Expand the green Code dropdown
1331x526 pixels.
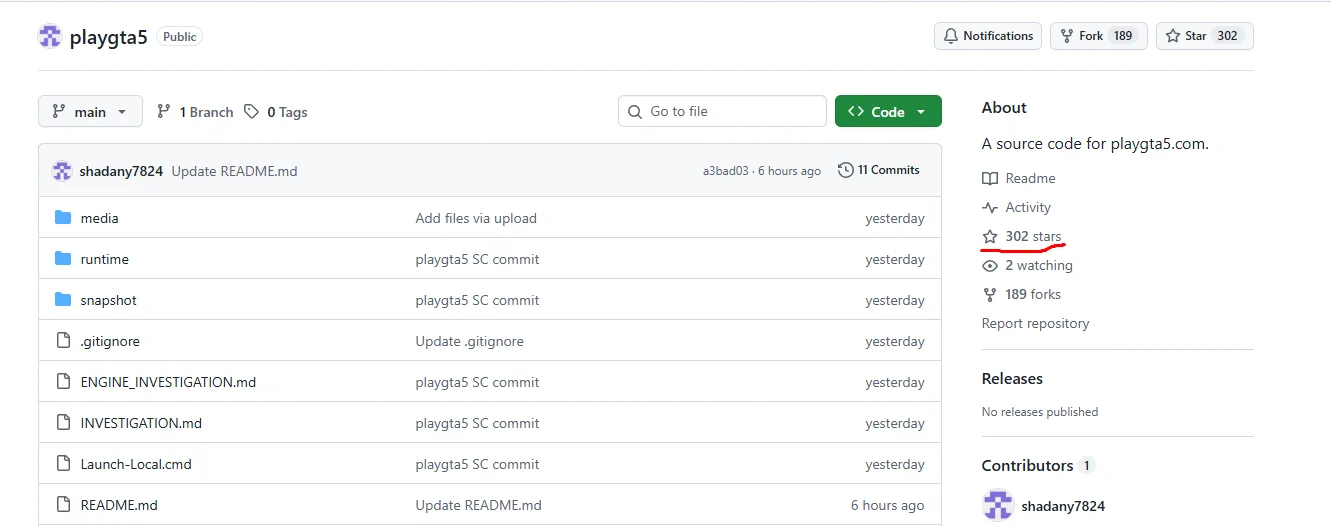click(888, 112)
